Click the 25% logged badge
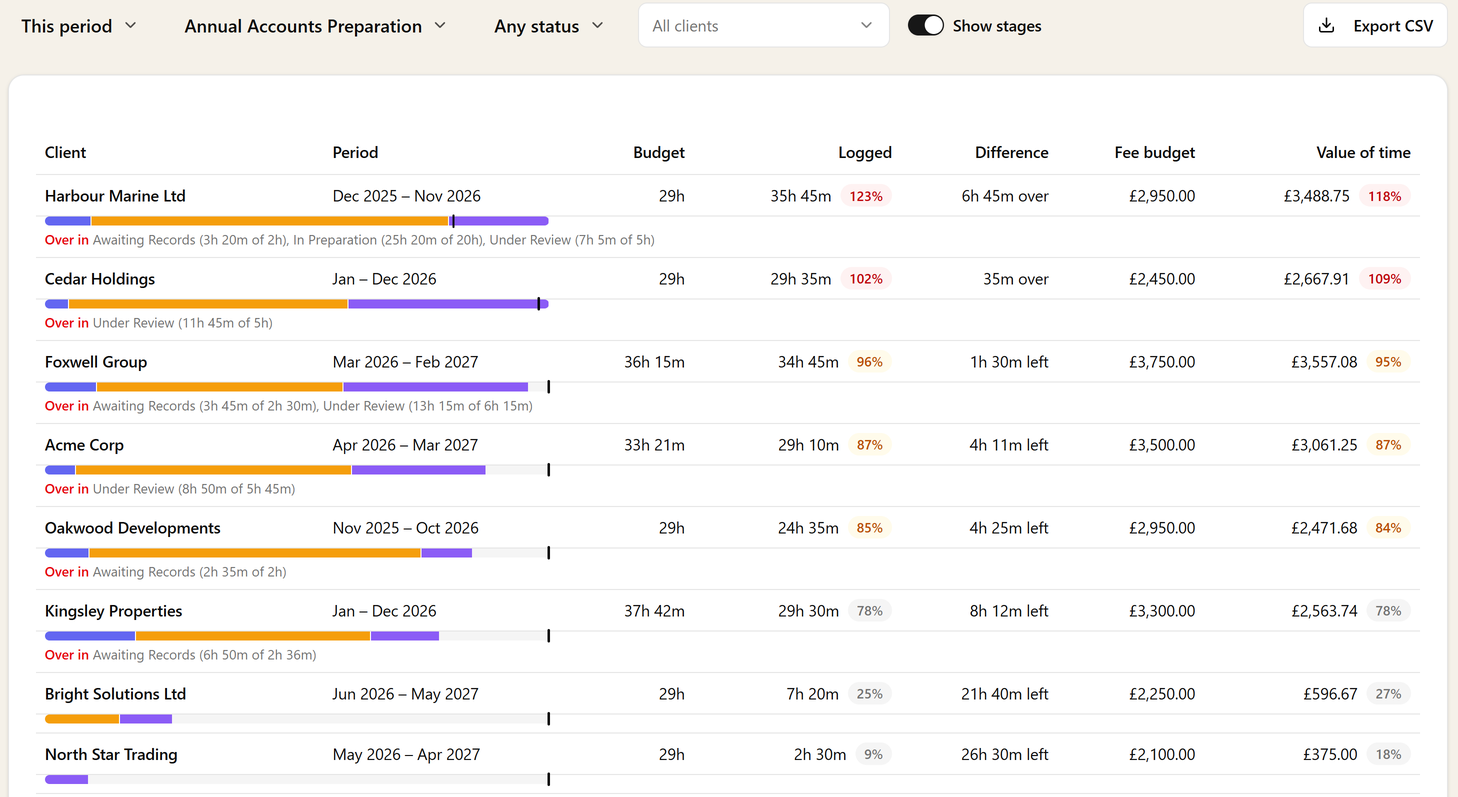The width and height of the screenshot is (1458, 797). click(x=869, y=694)
